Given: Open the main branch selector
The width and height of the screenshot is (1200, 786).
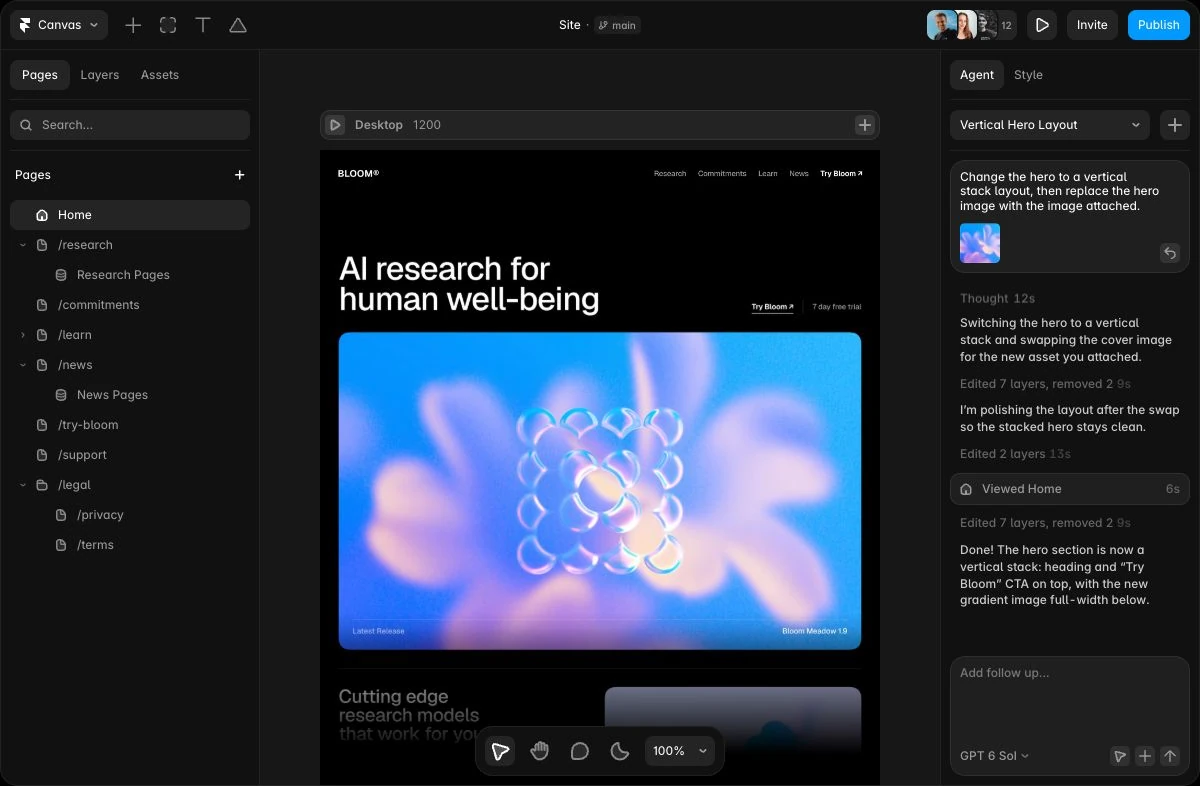Looking at the screenshot, I should [x=617, y=25].
